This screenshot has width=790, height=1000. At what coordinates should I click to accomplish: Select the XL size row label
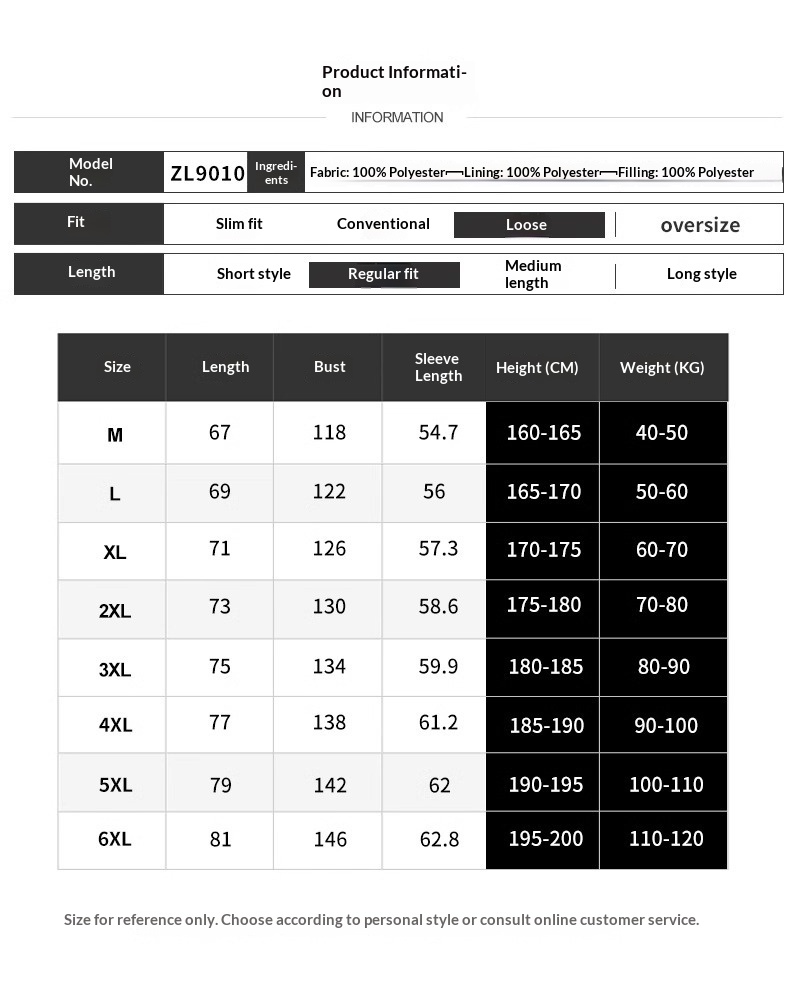(x=115, y=552)
